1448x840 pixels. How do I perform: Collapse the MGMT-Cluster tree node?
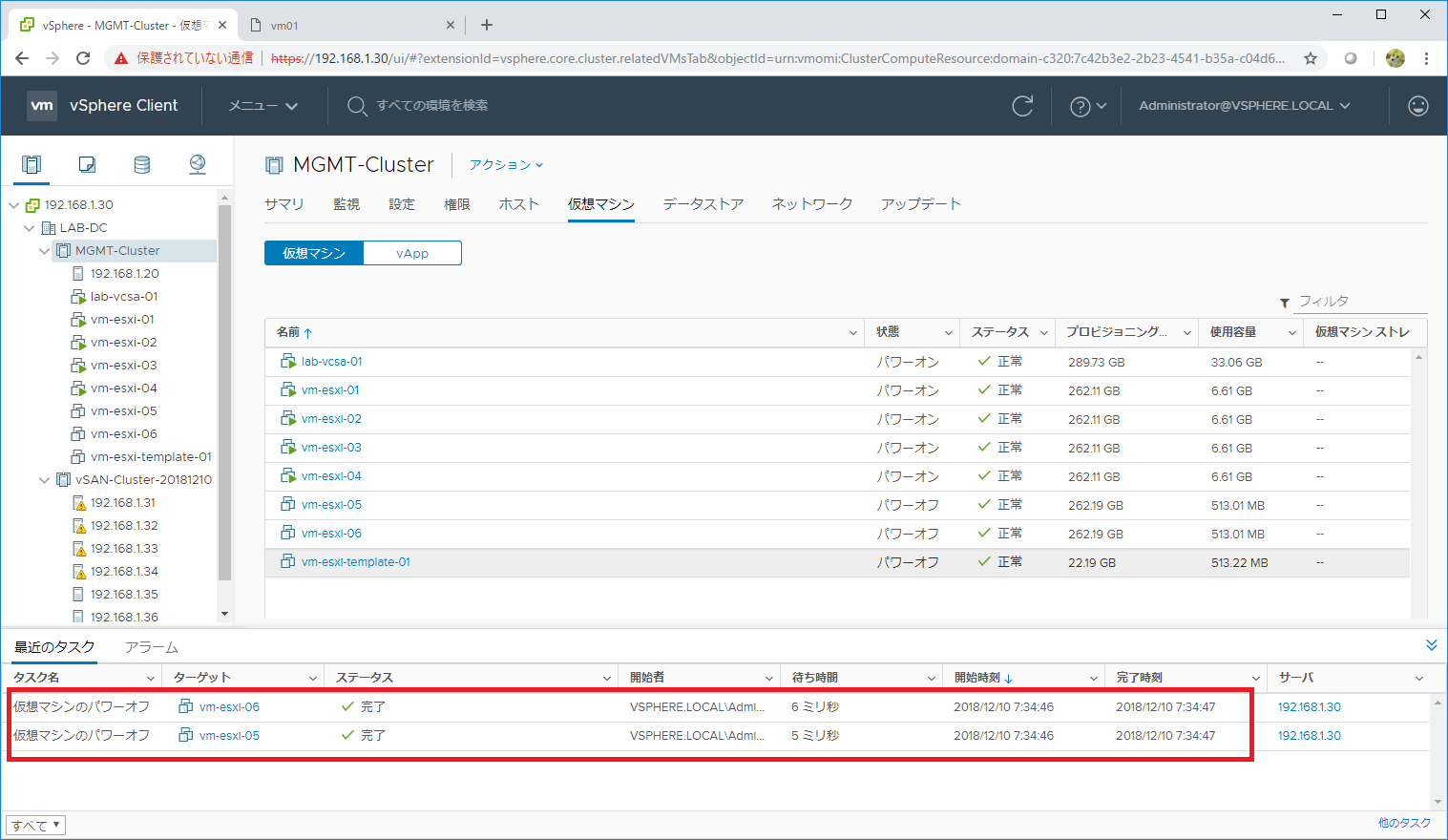coord(45,251)
